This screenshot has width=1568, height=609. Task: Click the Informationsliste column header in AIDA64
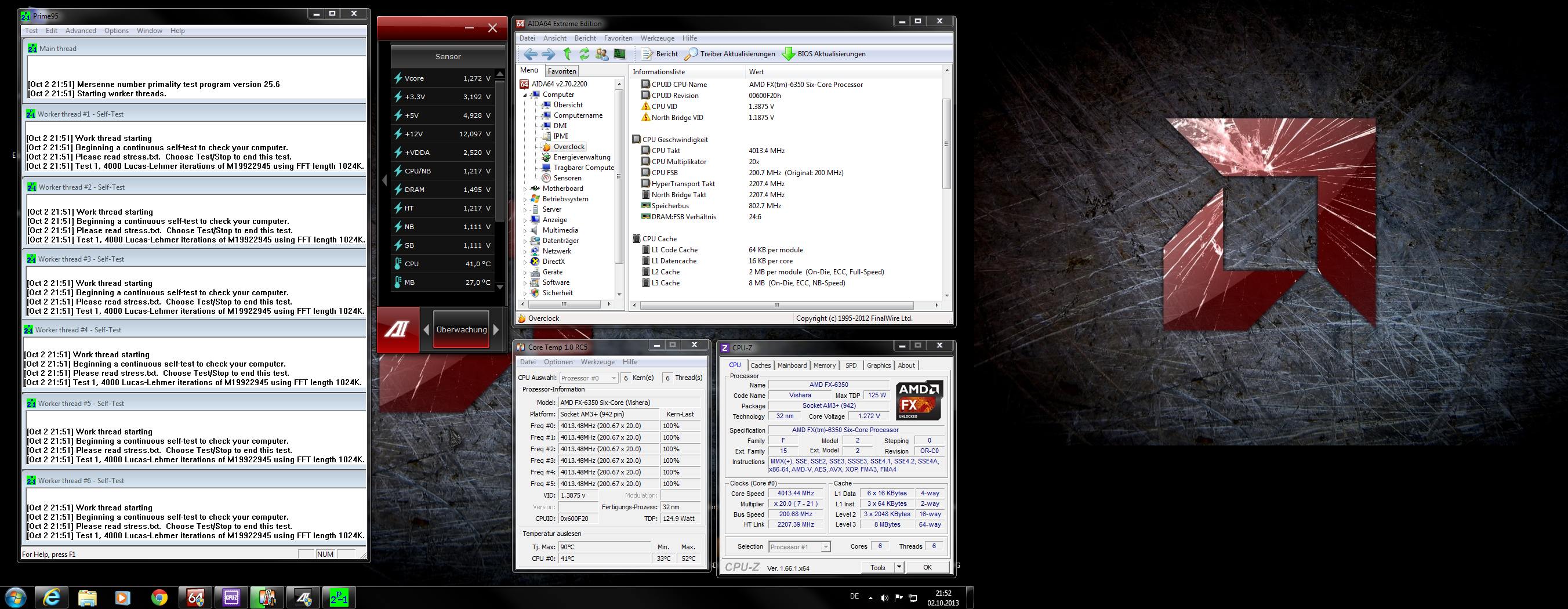(688, 72)
